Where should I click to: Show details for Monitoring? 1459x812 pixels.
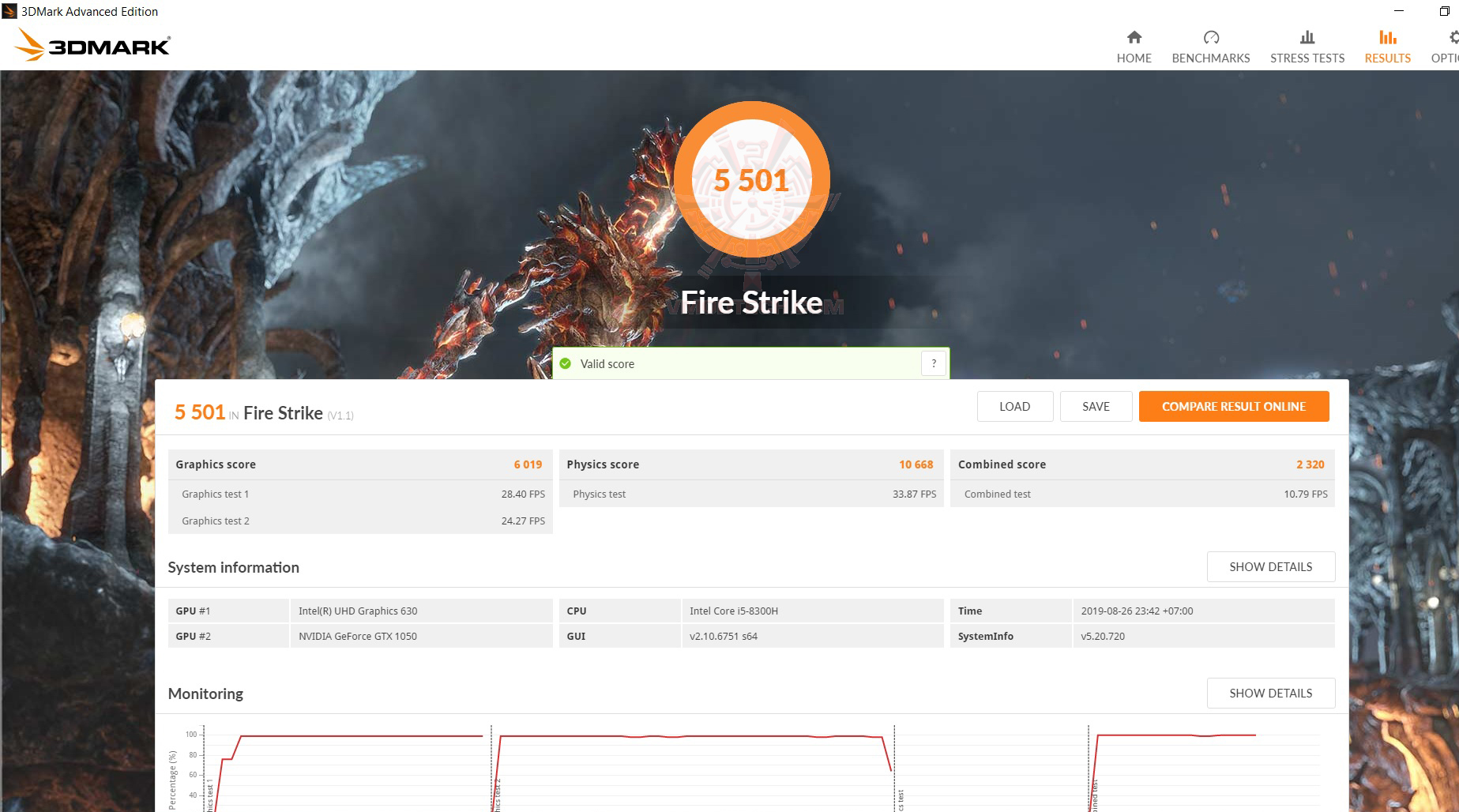point(1271,693)
